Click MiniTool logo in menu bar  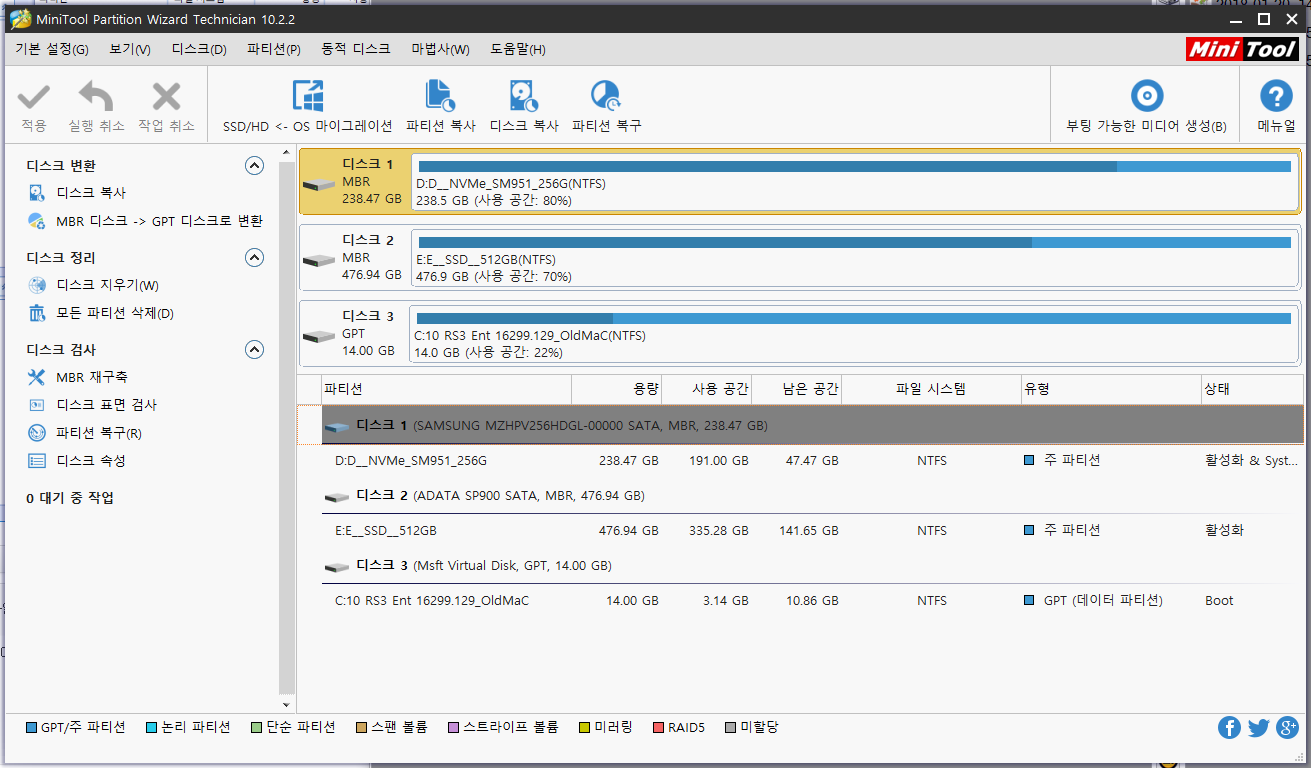pos(1242,49)
